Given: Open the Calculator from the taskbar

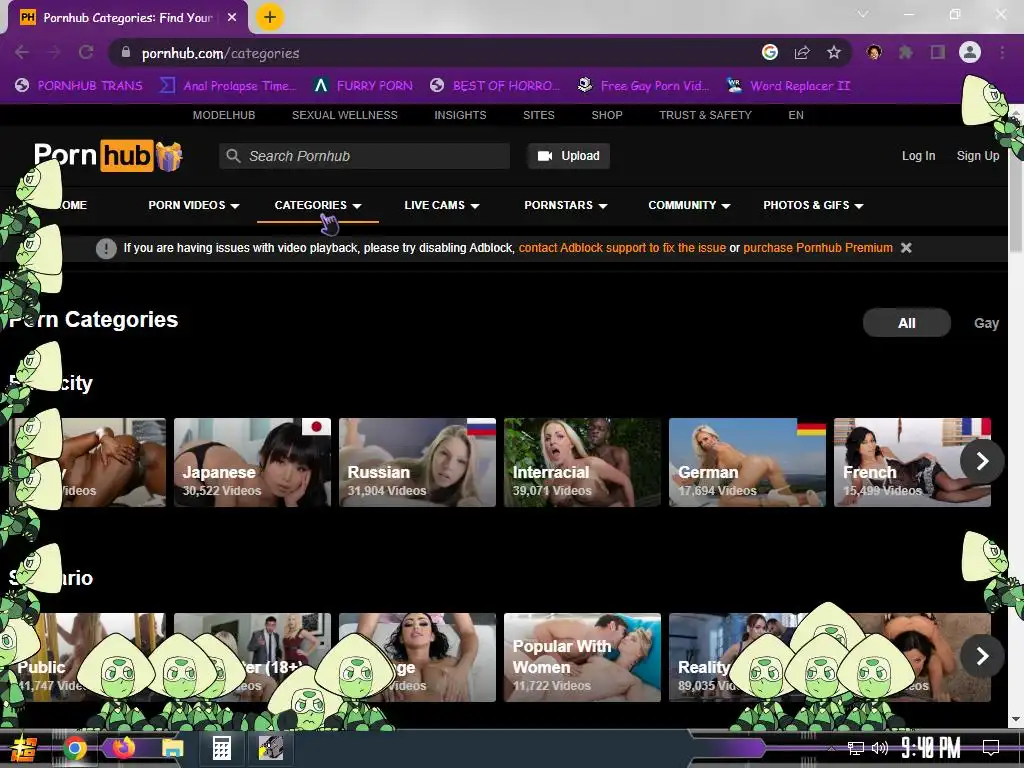Looking at the screenshot, I should 221,748.
